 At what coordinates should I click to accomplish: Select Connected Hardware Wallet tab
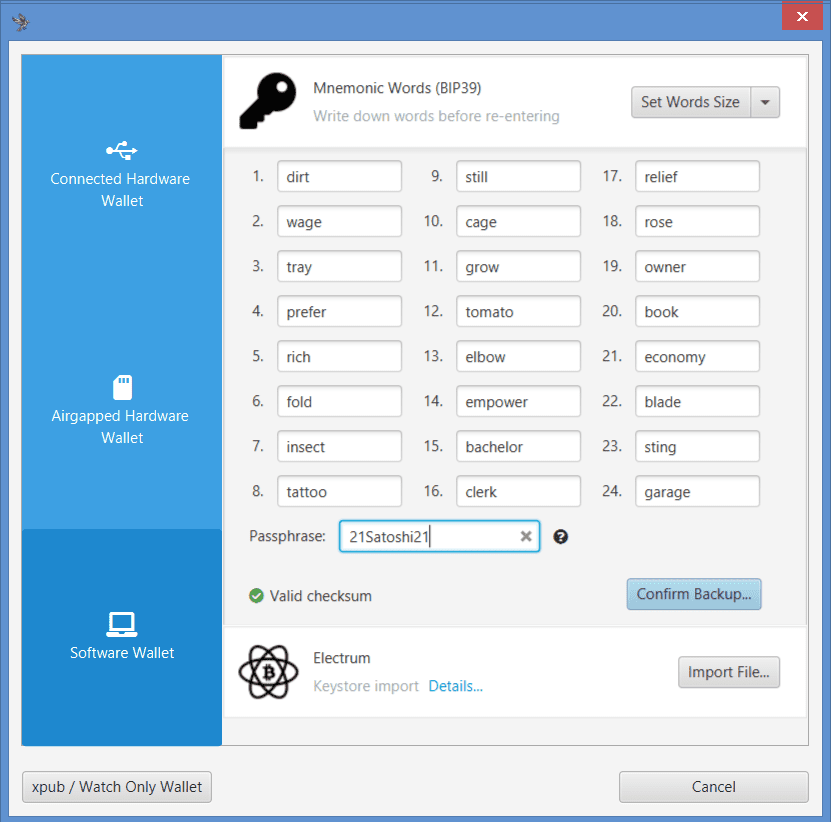point(122,174)
